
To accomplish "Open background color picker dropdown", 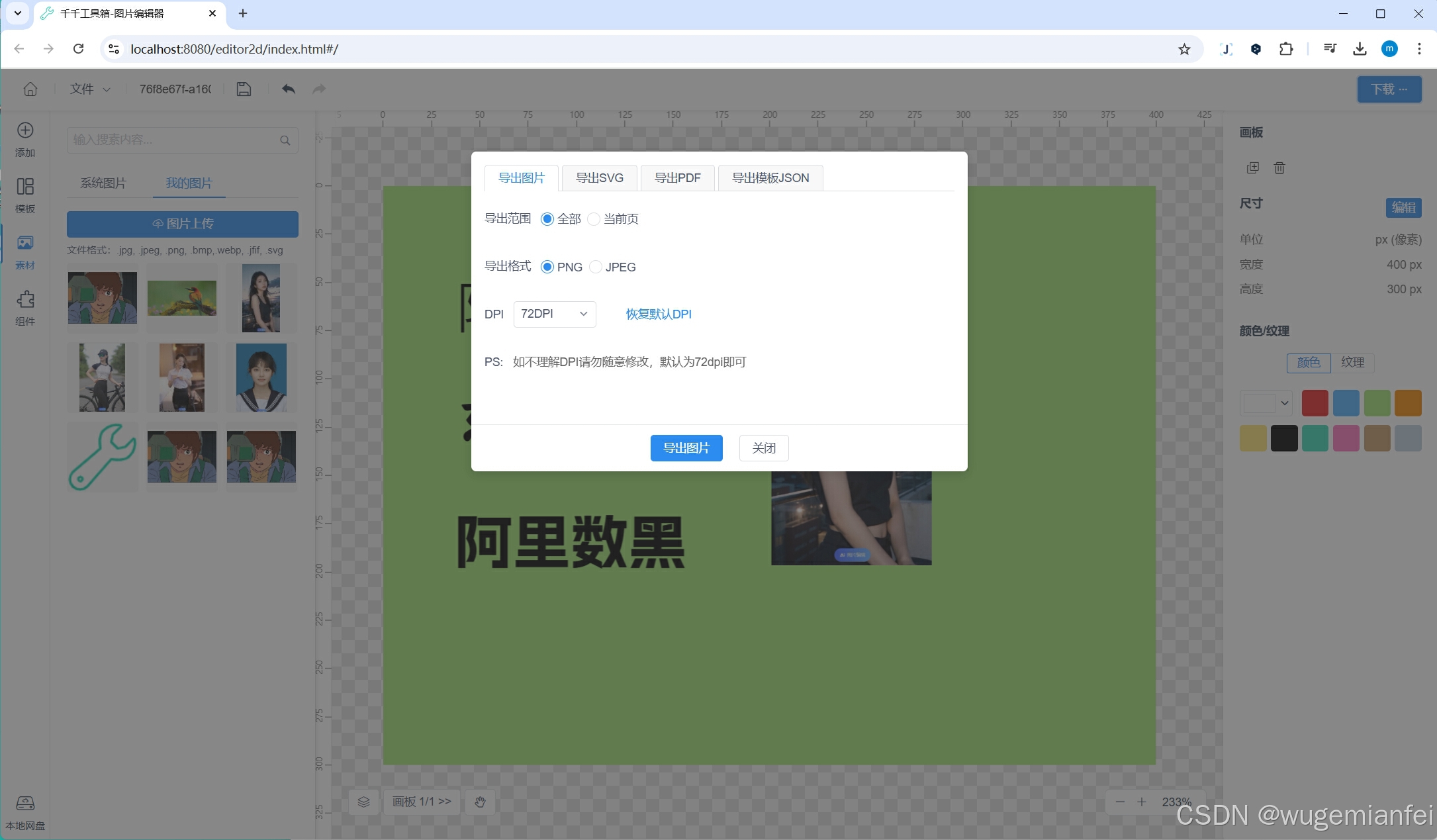I will click(1266, 402).
